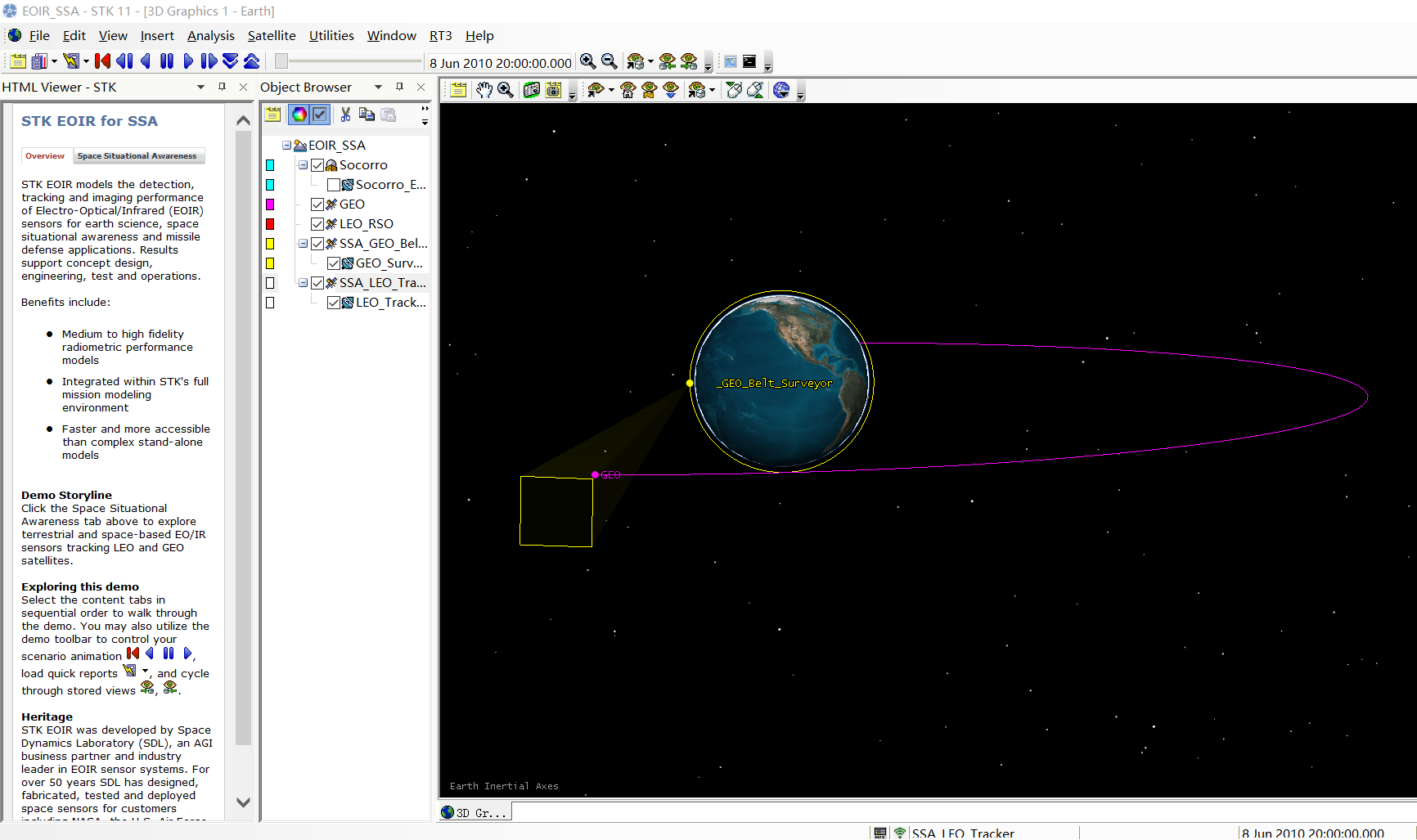The width and height of the screenshot is (1417, 840).
Task: Open the quick report dropdown arrow
Action: point(86,61)
